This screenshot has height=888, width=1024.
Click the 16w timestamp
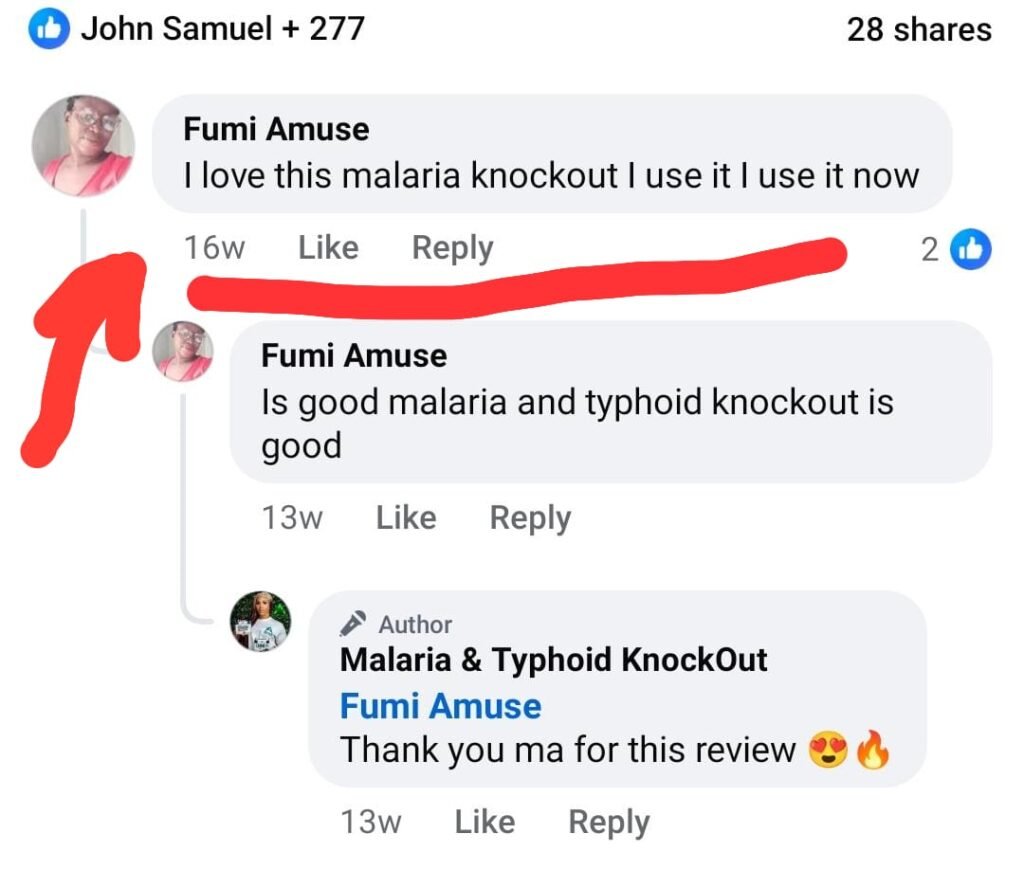(214, 248)
